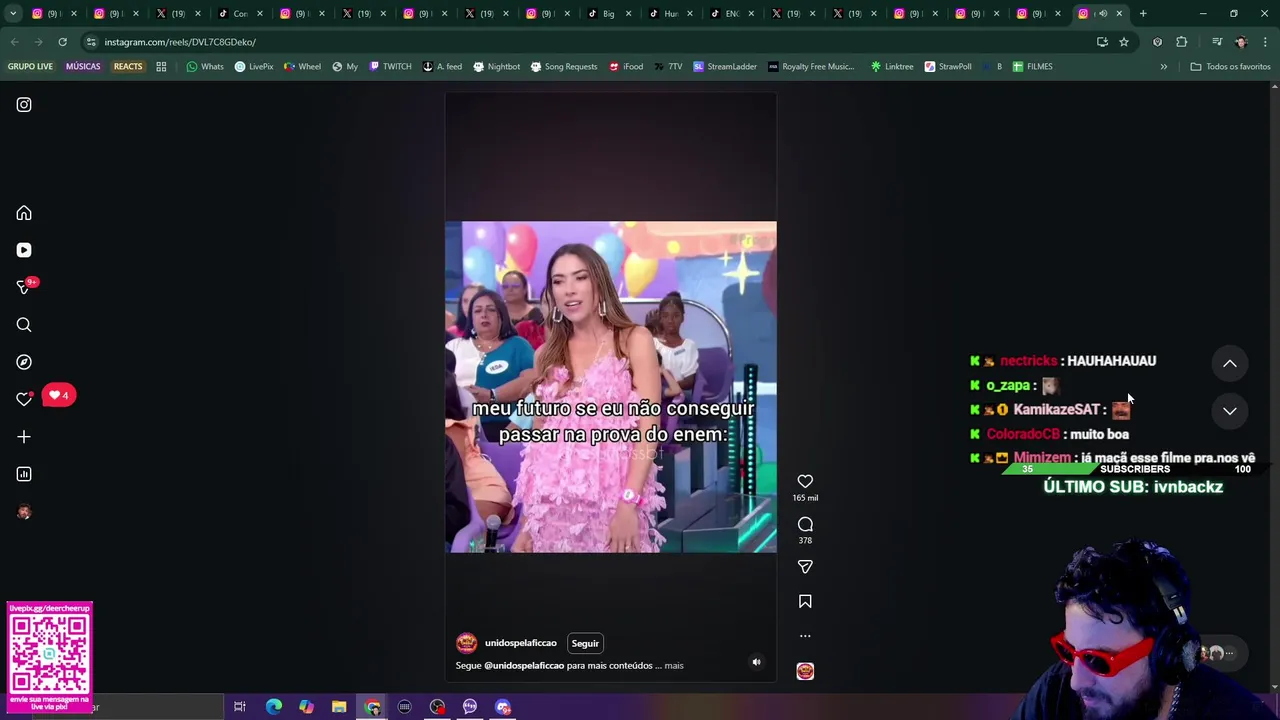Show more bookmarks chevron
The height and width of the screenshot is (720, 1280).
(x=1163, y=66)
